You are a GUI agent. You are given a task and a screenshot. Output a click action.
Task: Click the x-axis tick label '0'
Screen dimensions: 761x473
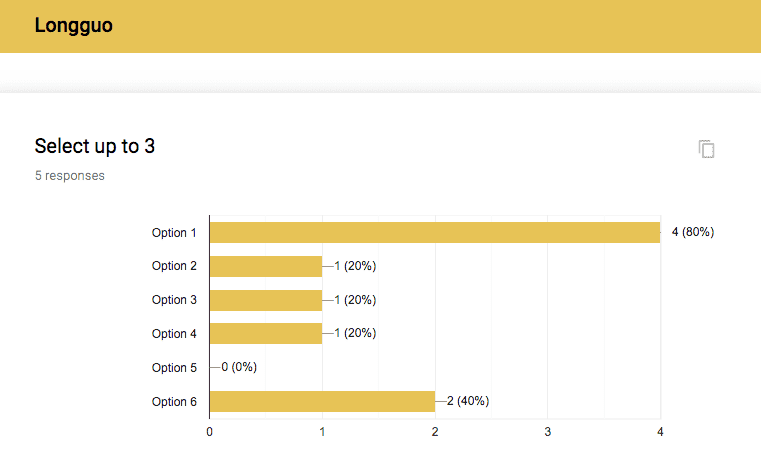[x=209, y=432]
